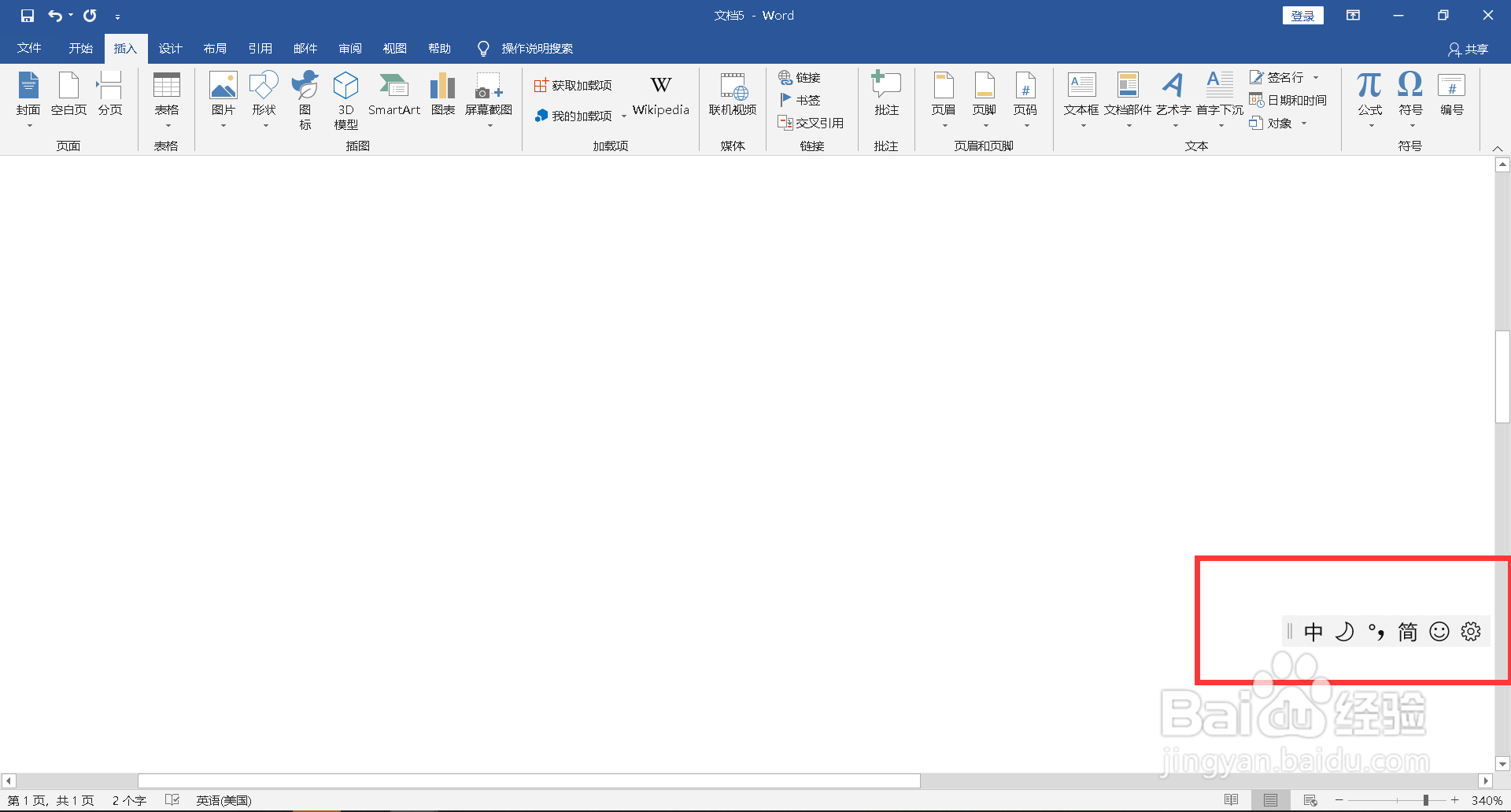The image size is (1511, 812).
Task: Switch to the Design (设计) tab
Action: pyautogui.click(x=170, y=48)
